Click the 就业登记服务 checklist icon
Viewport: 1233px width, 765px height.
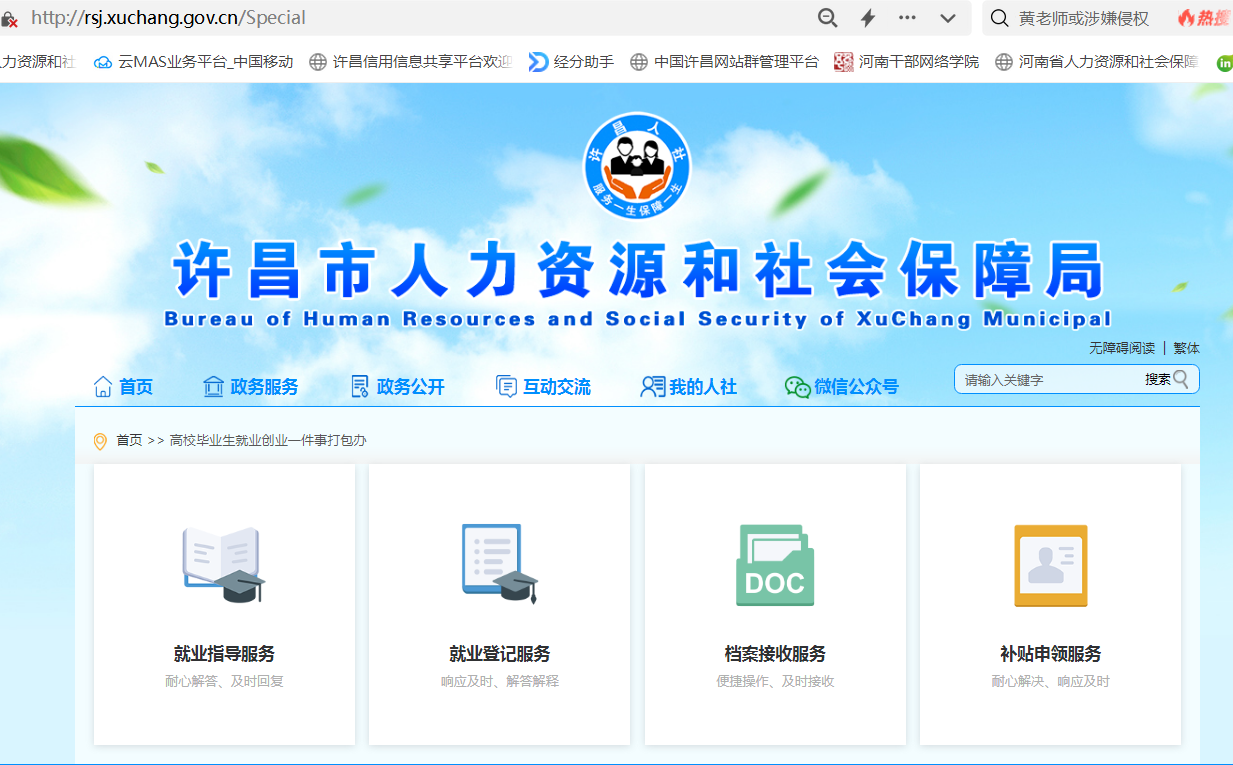point(499,565)
